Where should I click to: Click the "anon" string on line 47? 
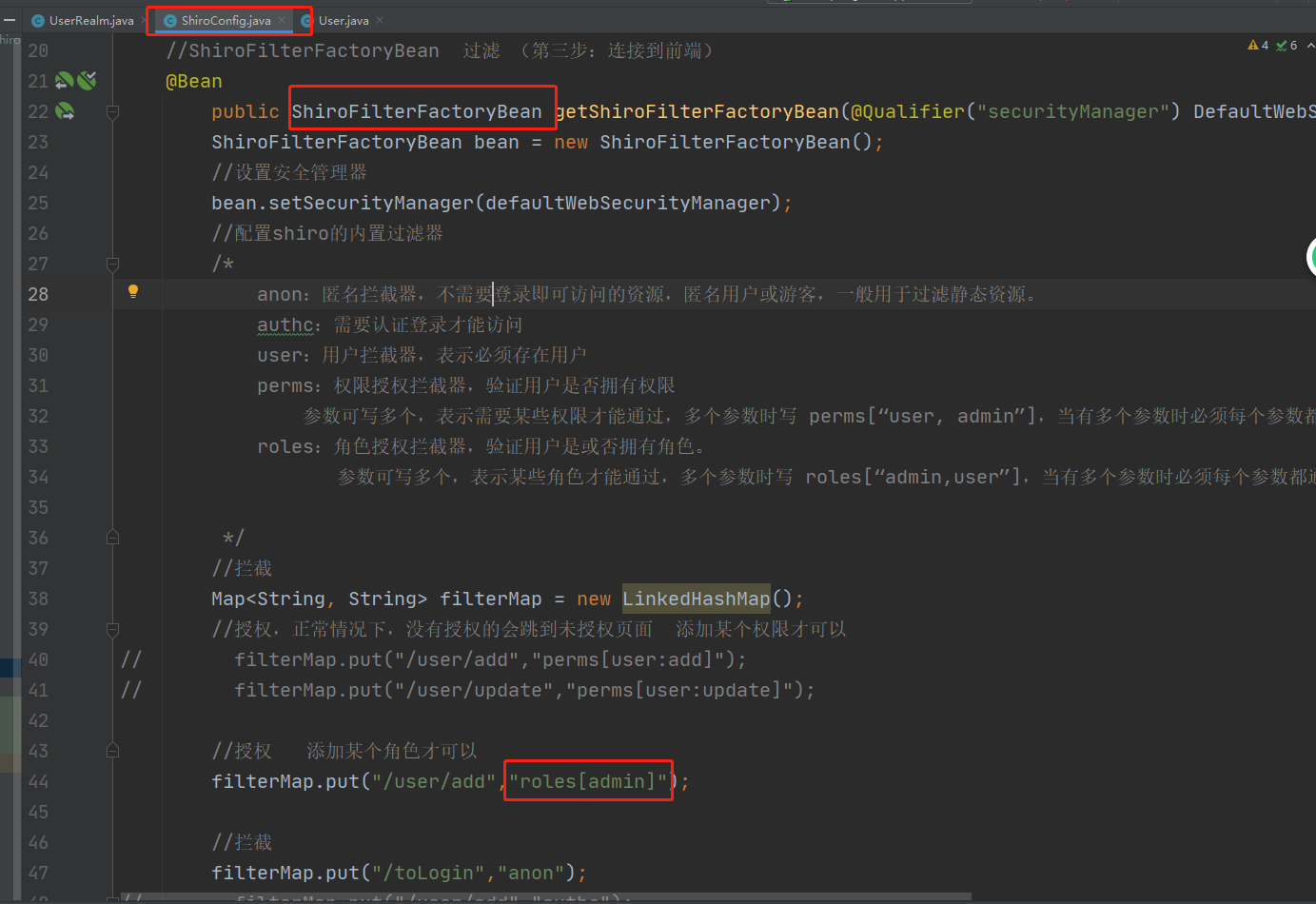(531, 873)
